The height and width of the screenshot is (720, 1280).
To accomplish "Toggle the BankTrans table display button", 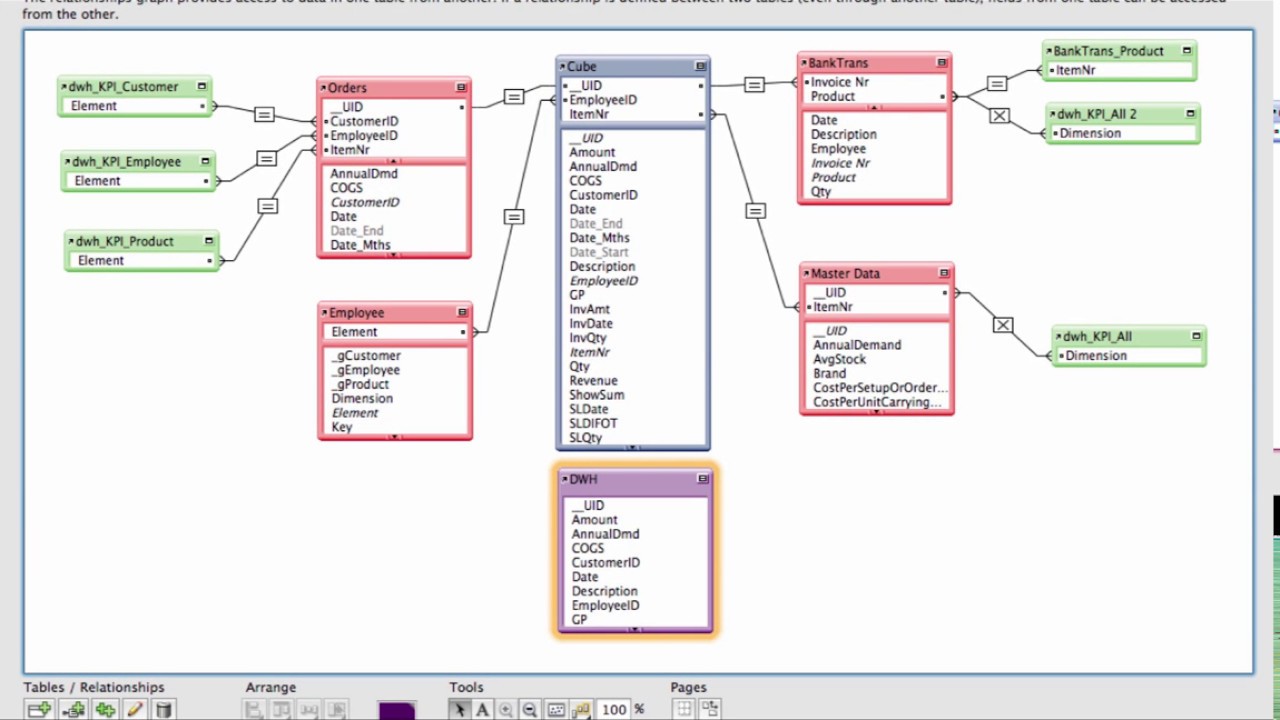I will coord(941,63).
